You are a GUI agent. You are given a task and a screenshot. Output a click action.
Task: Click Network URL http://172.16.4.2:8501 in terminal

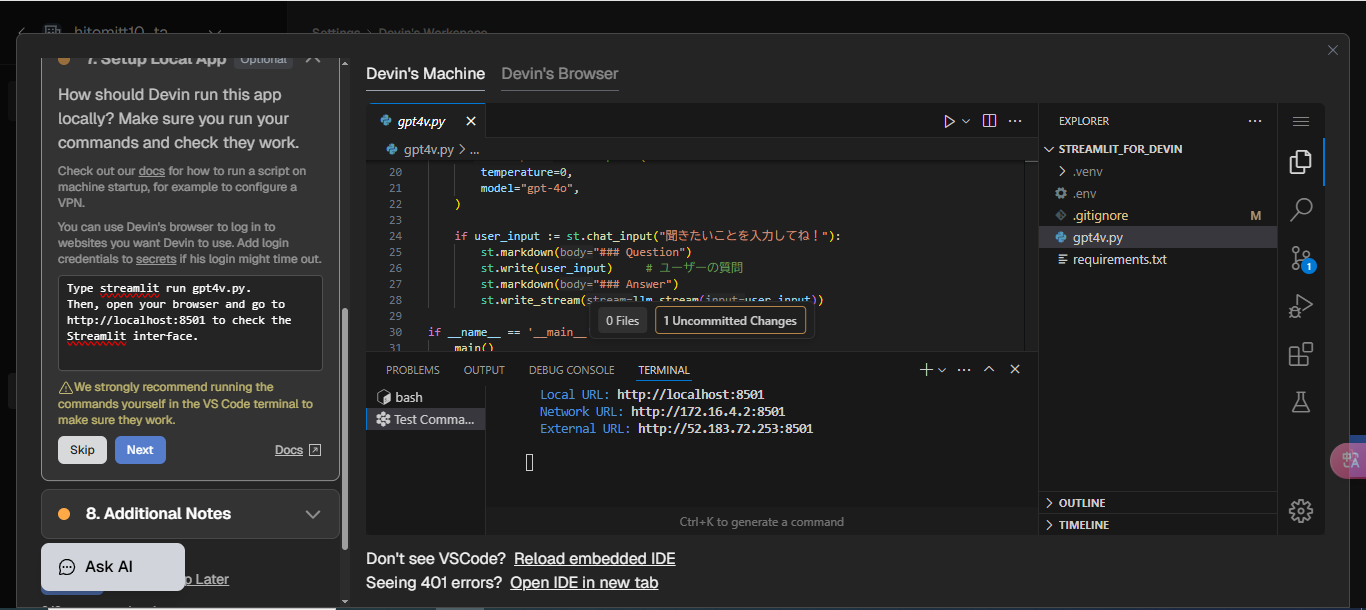(x=708, y=412)
